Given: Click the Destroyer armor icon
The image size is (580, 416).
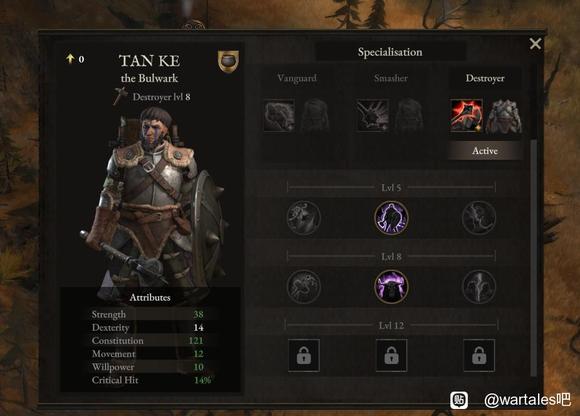Looking at the screenshot, I should 504,116.
